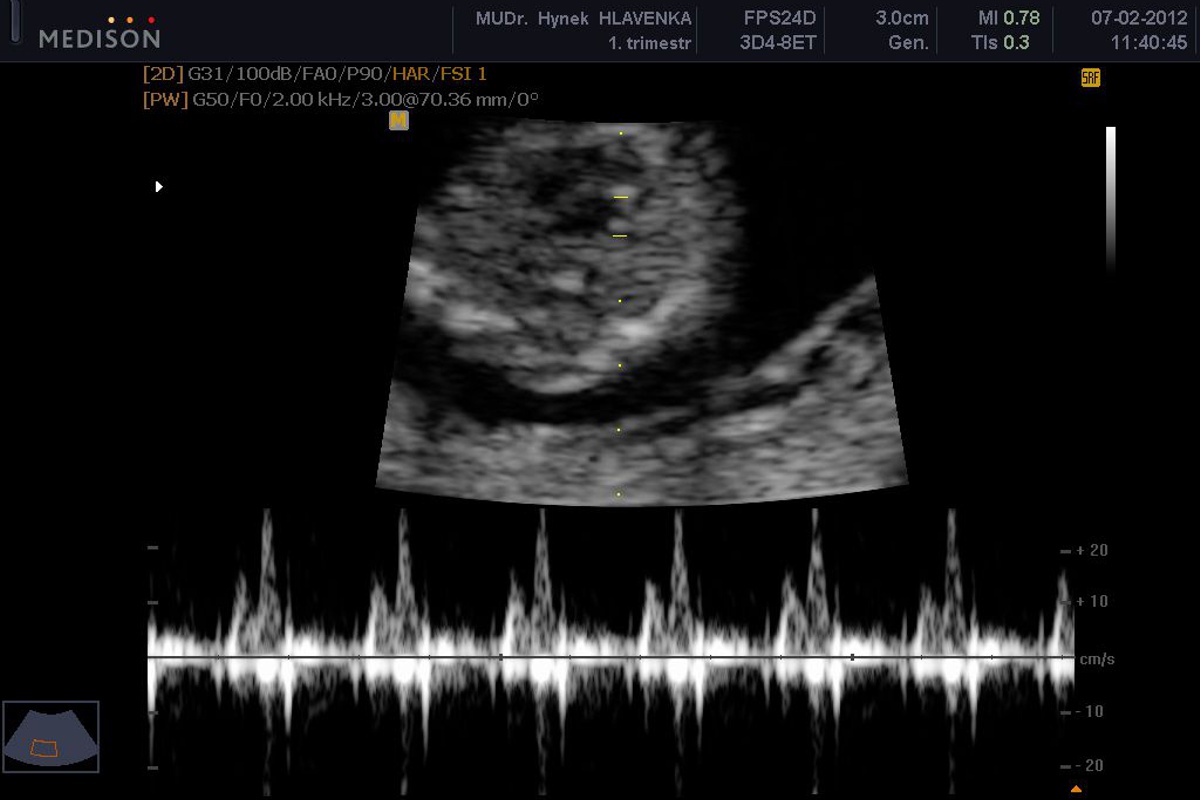Toggle the HAR harmonic setting
This screenshot has height=800, width=1200.
coord(413,74)
